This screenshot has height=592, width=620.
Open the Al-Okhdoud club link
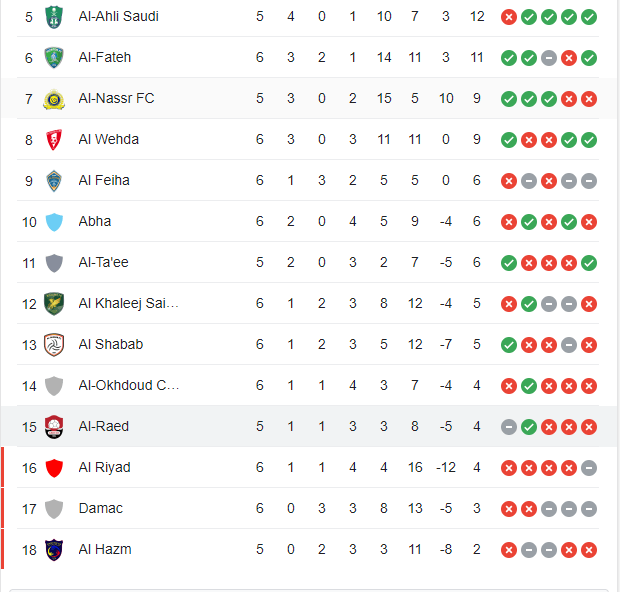click(129, 385)
